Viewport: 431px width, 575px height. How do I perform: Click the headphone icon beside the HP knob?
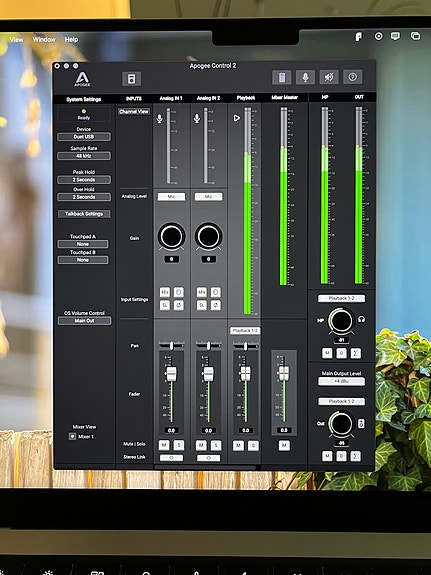361,319
